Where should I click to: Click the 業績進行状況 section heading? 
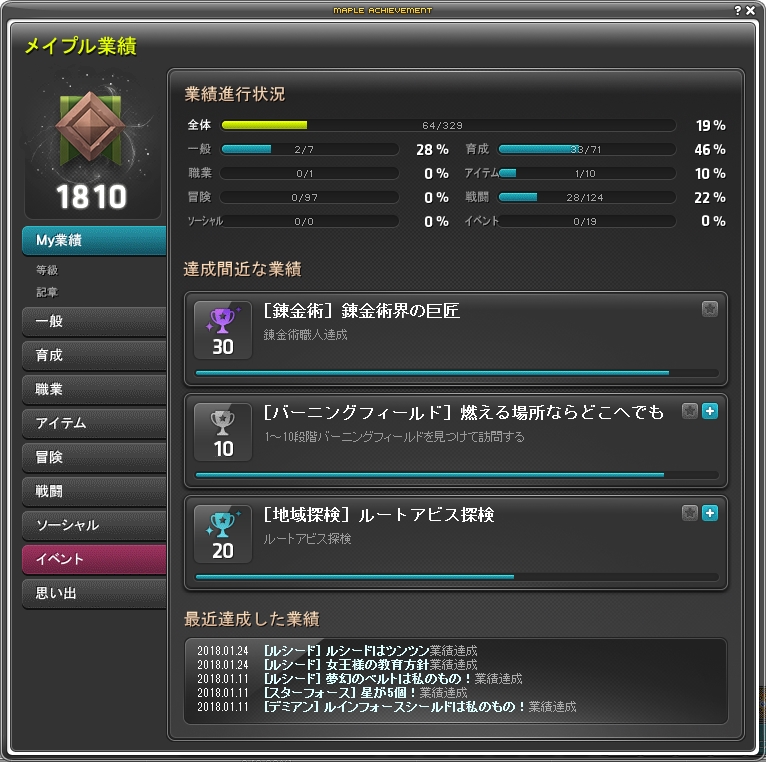pos(234,94)
